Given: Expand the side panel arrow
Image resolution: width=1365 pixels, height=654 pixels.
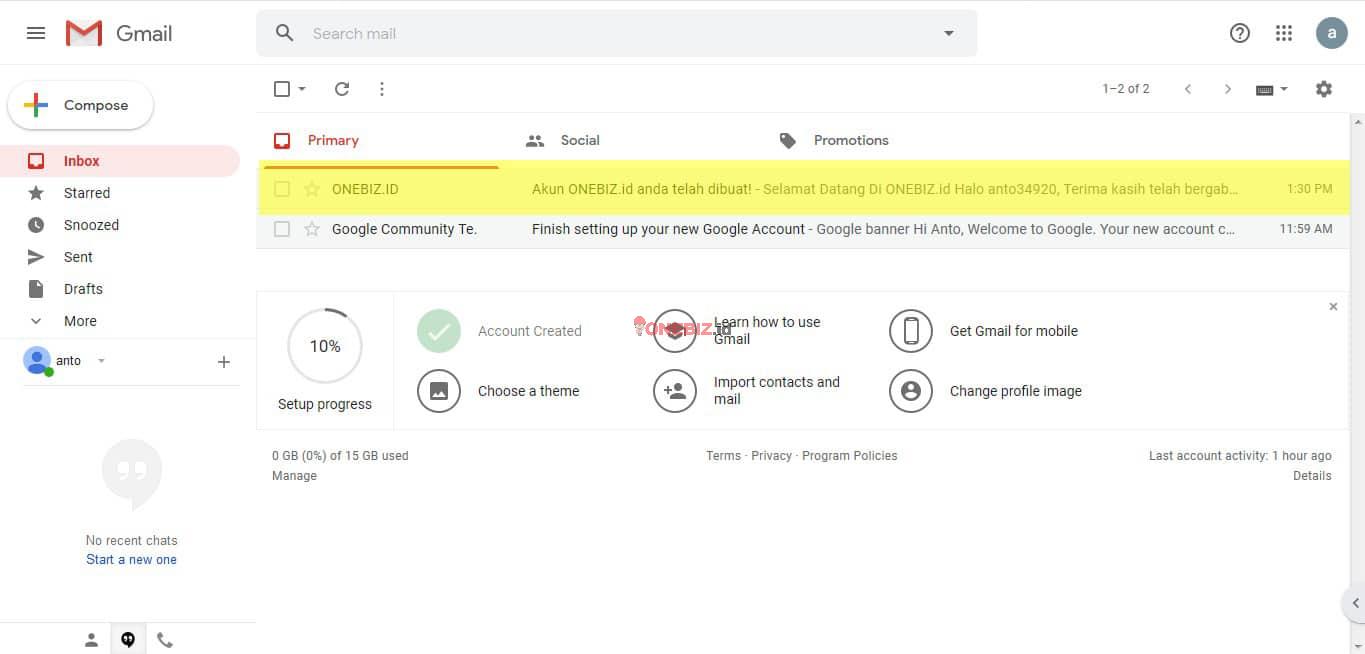Looking at the screenshot, I should (x=1355, y=603).
